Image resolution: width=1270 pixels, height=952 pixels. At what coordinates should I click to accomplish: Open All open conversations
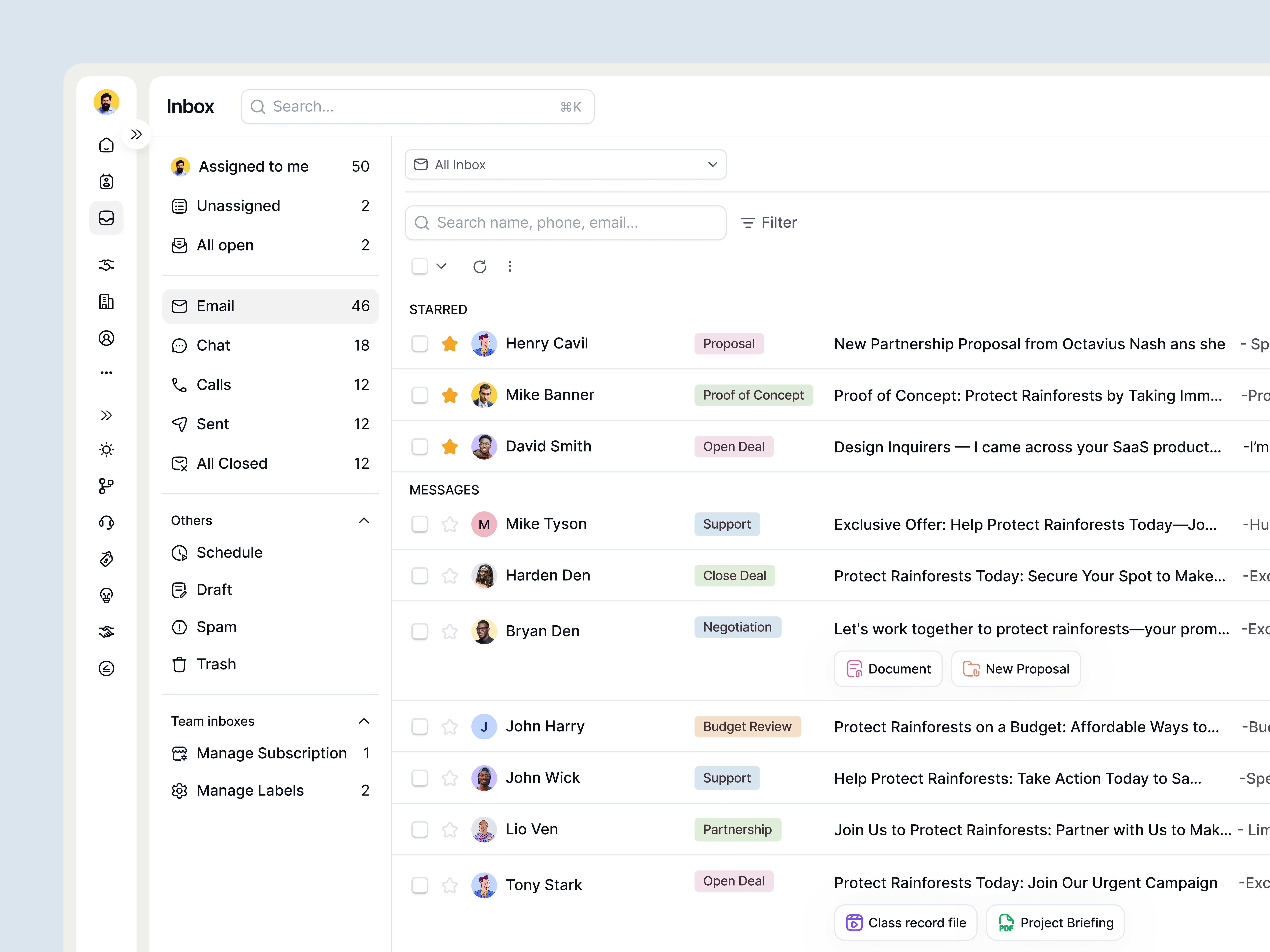(x=270, y=246)
